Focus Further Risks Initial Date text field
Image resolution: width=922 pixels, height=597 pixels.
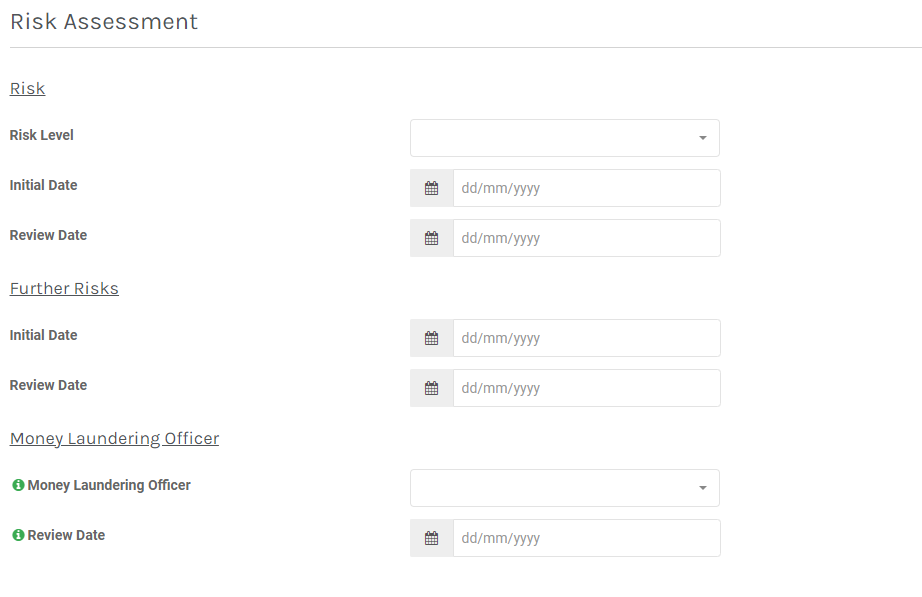coord(587,338)
